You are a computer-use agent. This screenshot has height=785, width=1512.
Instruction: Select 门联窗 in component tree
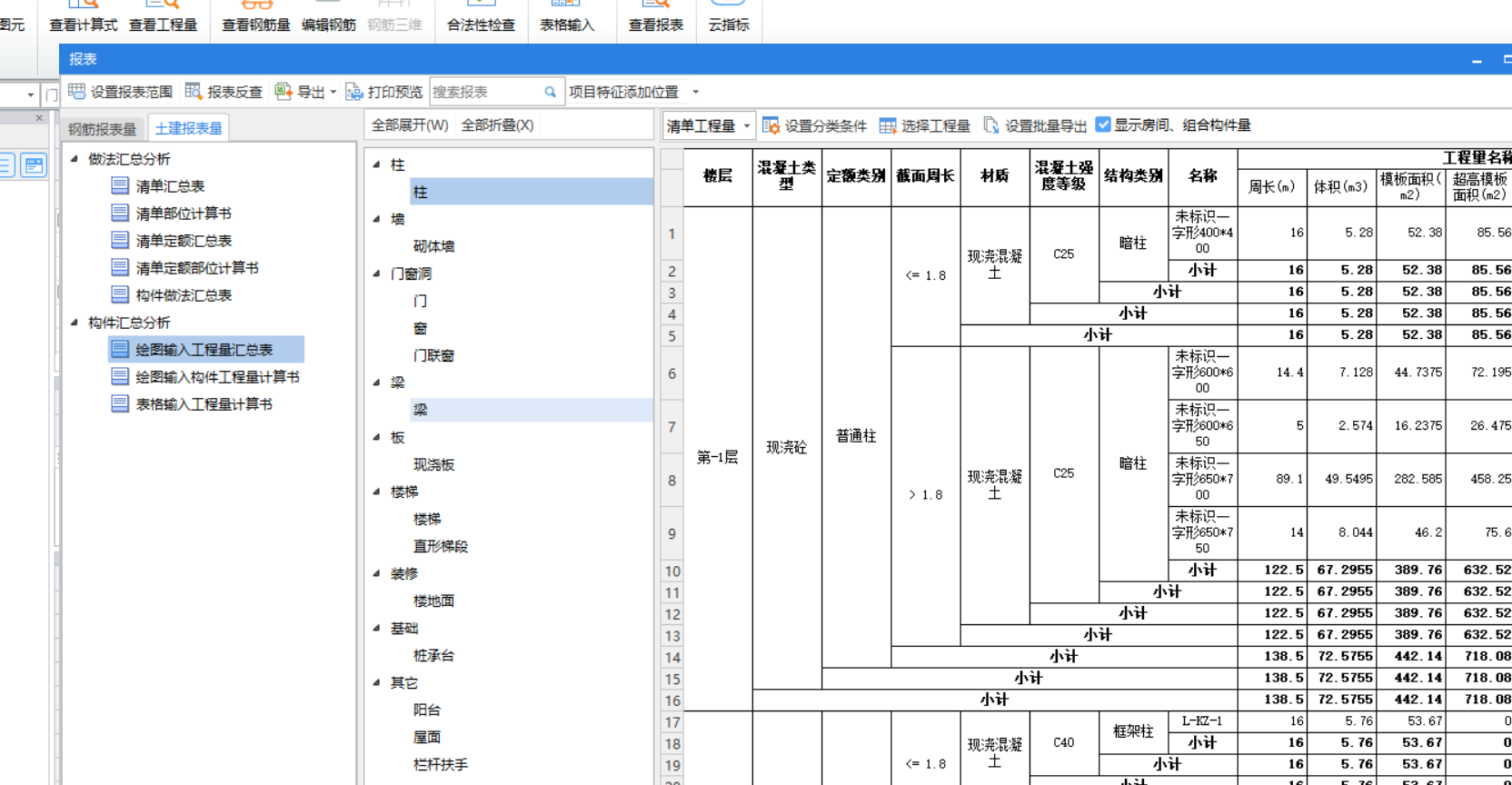tap(433, 355)
